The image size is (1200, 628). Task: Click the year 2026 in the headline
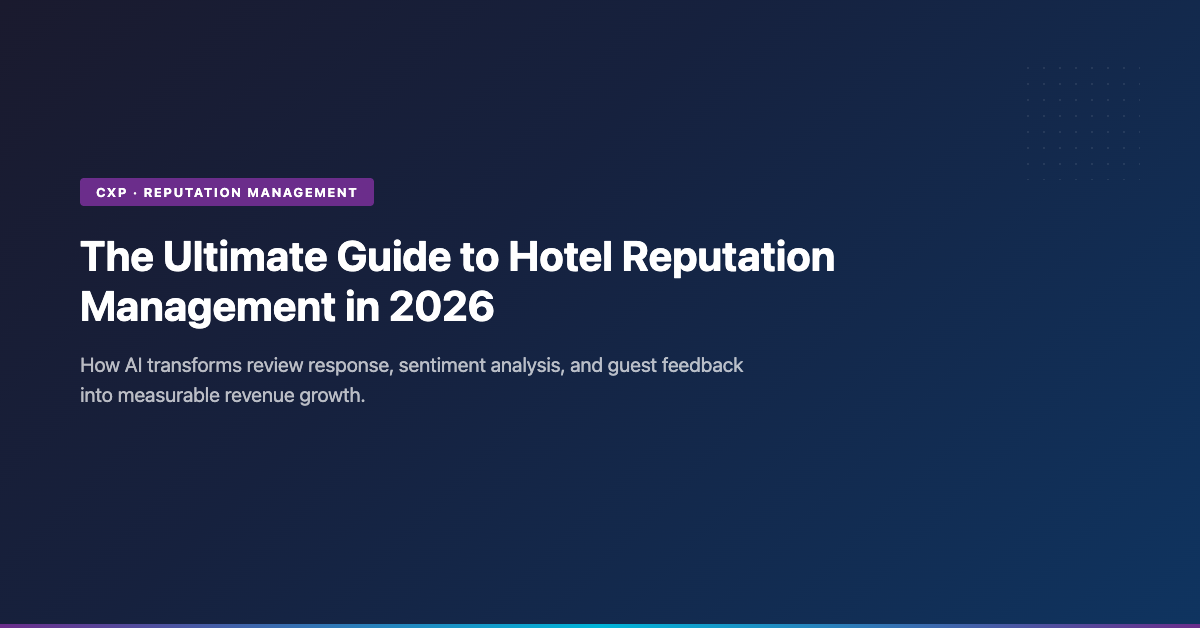pyautogui.click(x=442, y=307)
